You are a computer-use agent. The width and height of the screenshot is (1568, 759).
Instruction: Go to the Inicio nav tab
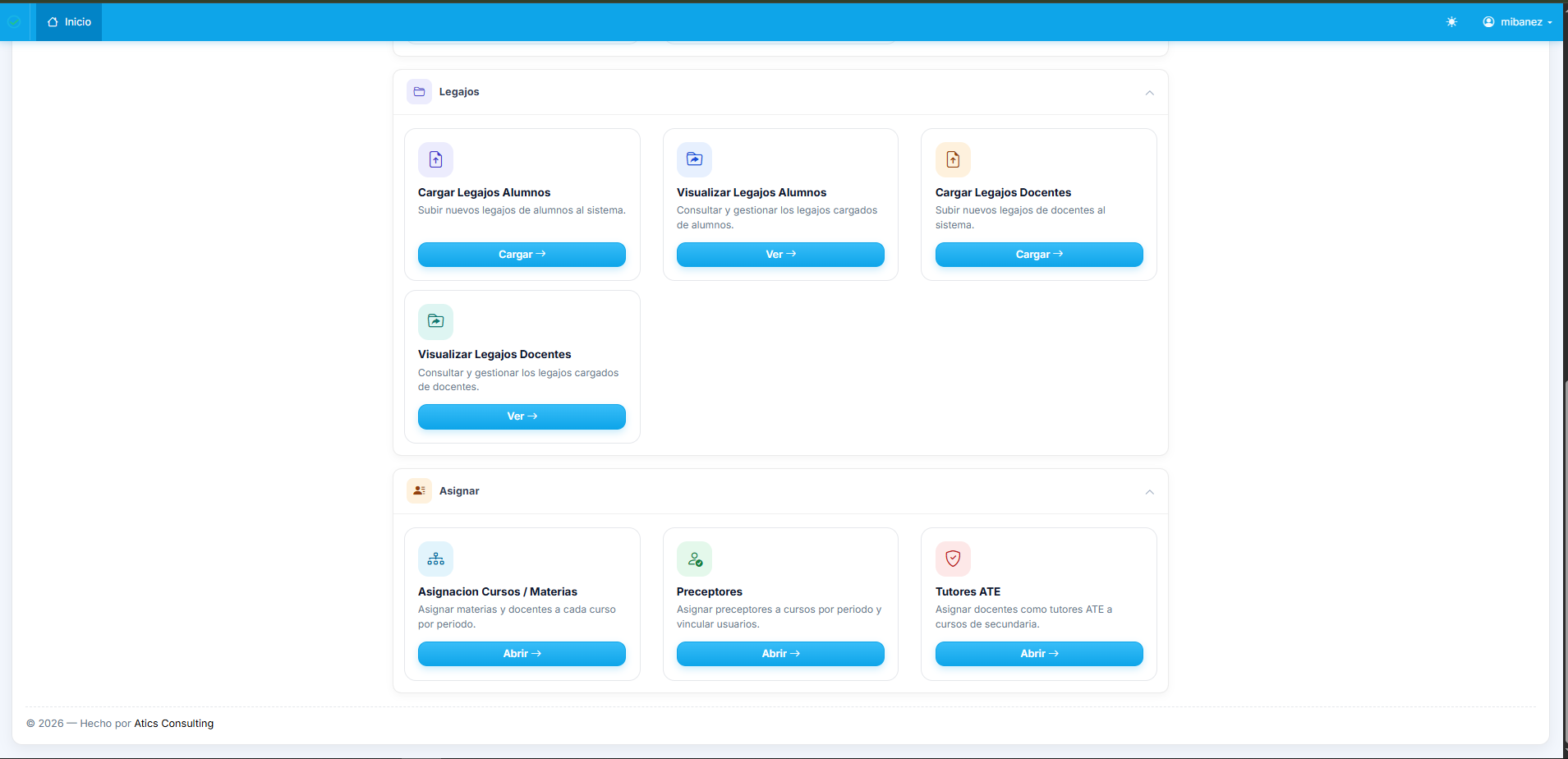coord(69,22)
